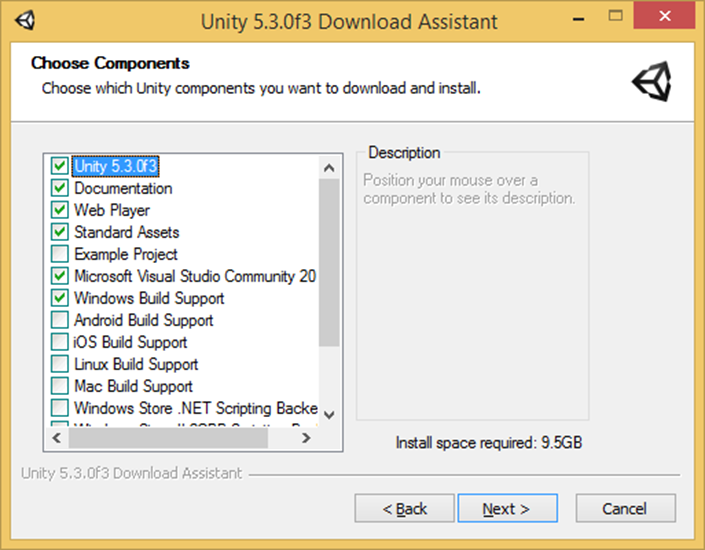Select Microsoft Visual Studio Community label

(x=195, y=276)
